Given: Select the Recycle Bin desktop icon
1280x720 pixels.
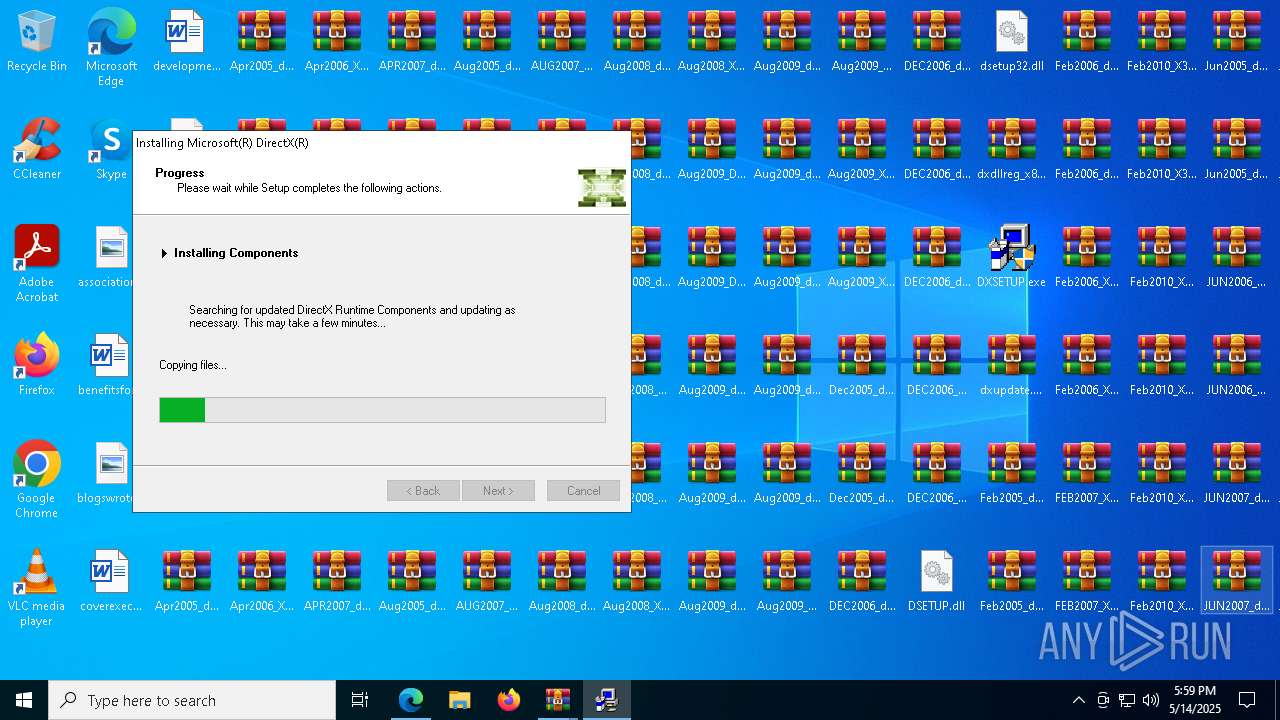Looking at the screenshot, I should 37,42.
